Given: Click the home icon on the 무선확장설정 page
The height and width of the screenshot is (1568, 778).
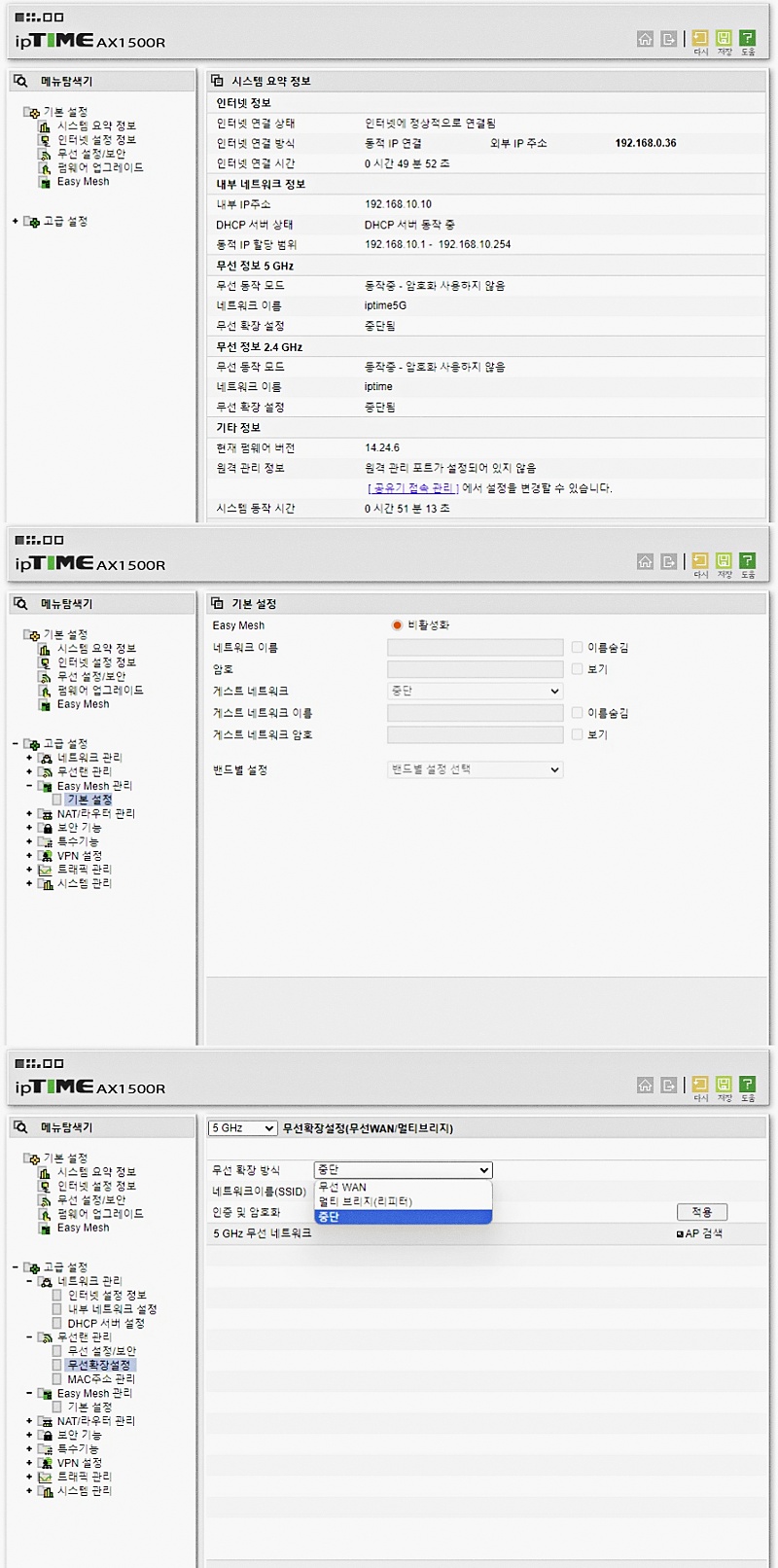Looking at the screenshot, I should [x=645, y=1085].
